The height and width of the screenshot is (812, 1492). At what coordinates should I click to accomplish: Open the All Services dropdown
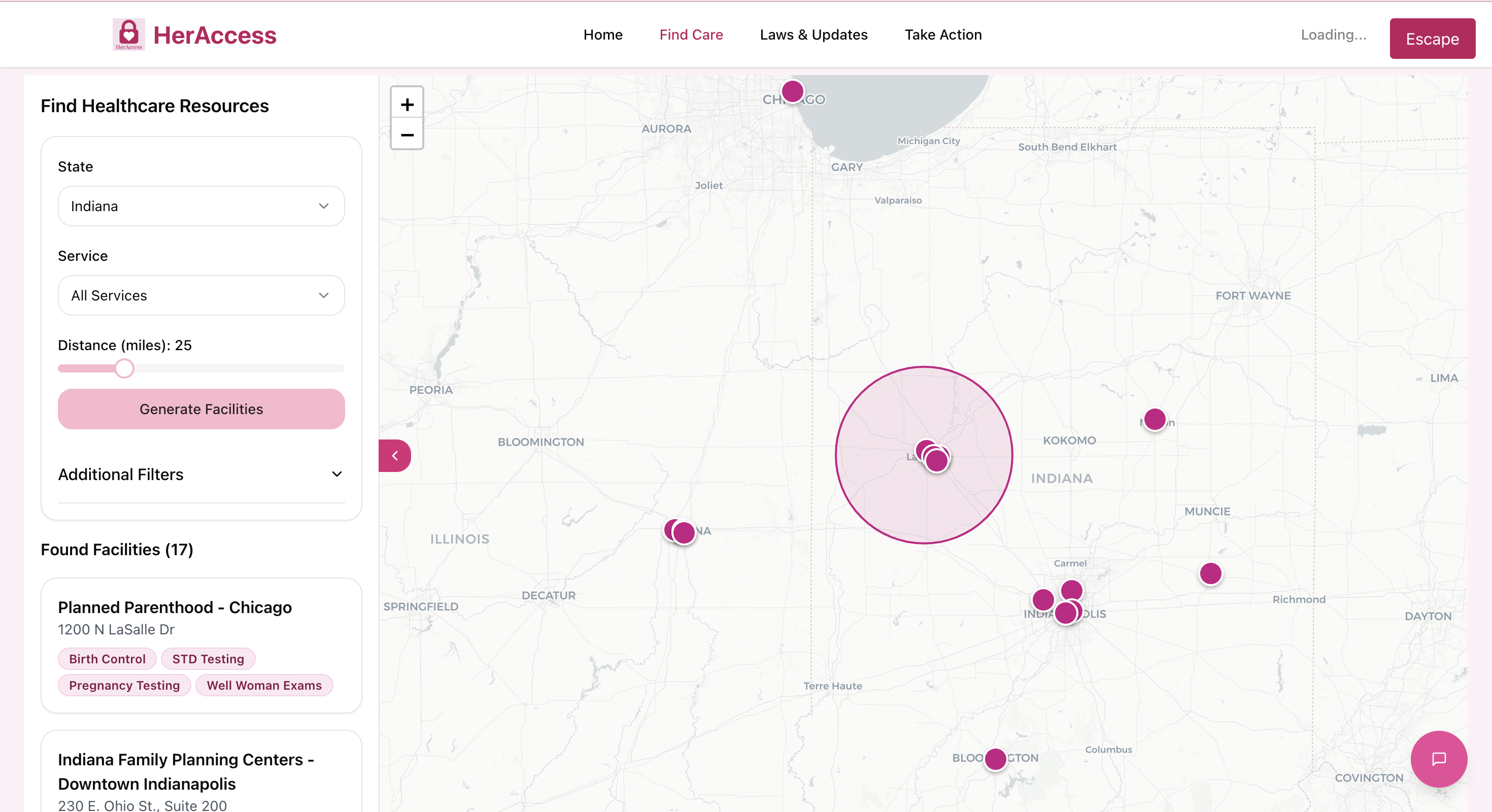pyautogui.click(x=201, y=295)
